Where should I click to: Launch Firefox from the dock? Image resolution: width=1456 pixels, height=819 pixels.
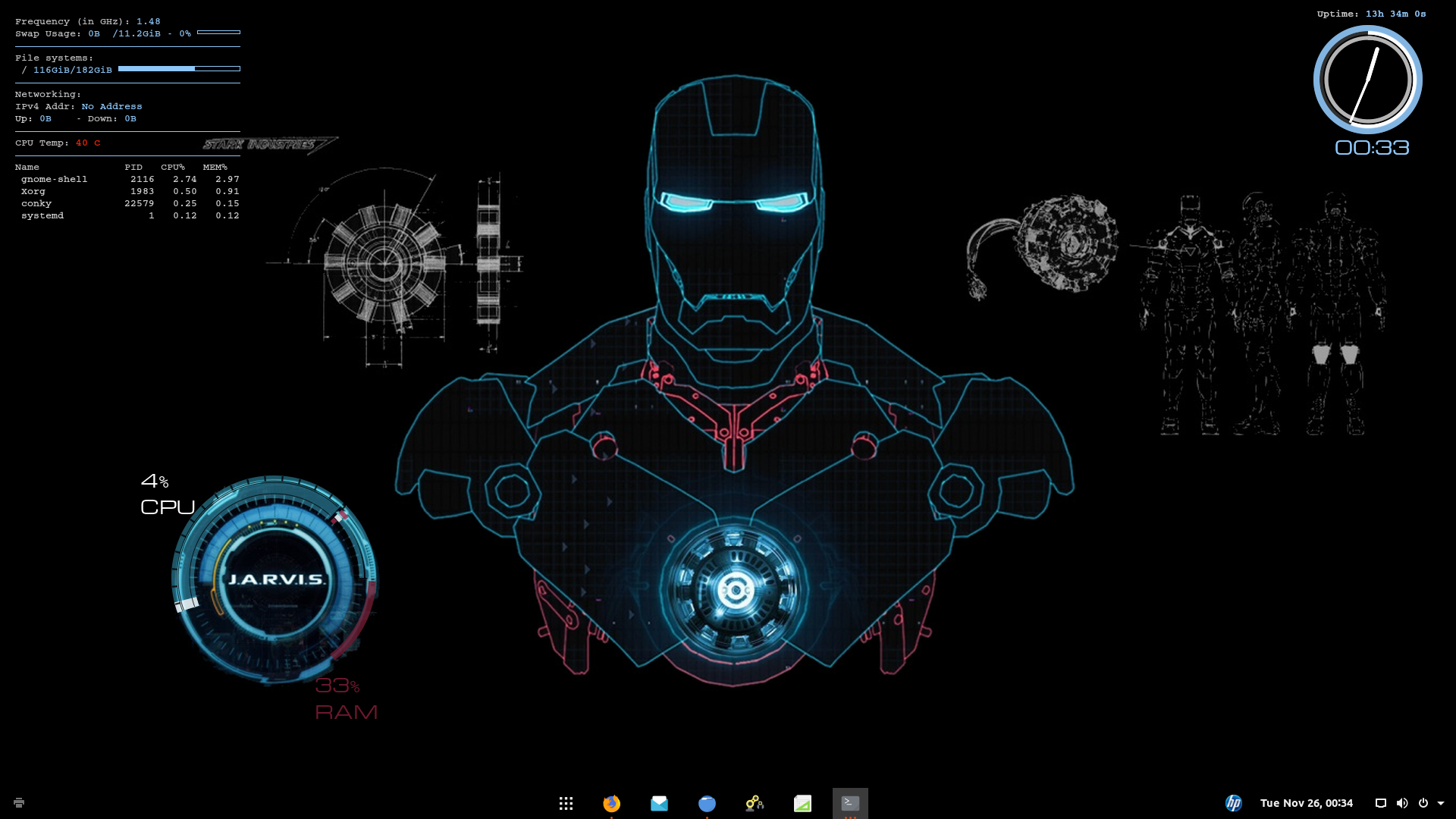tap(611, 803)
